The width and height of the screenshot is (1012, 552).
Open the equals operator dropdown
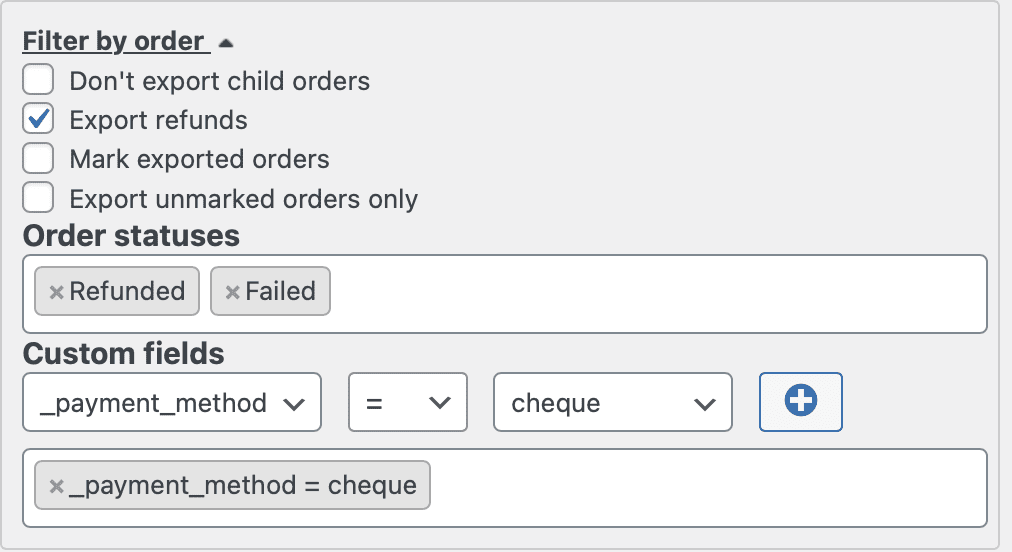(407, 403)
